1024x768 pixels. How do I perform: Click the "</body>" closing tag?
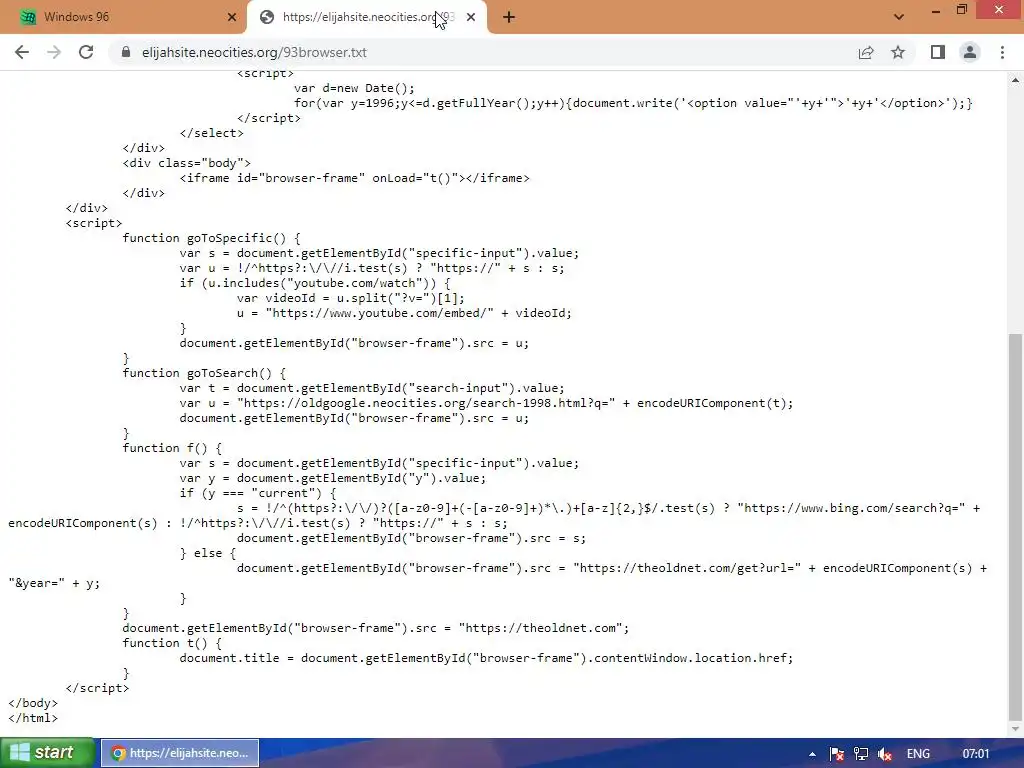[33, 703]
